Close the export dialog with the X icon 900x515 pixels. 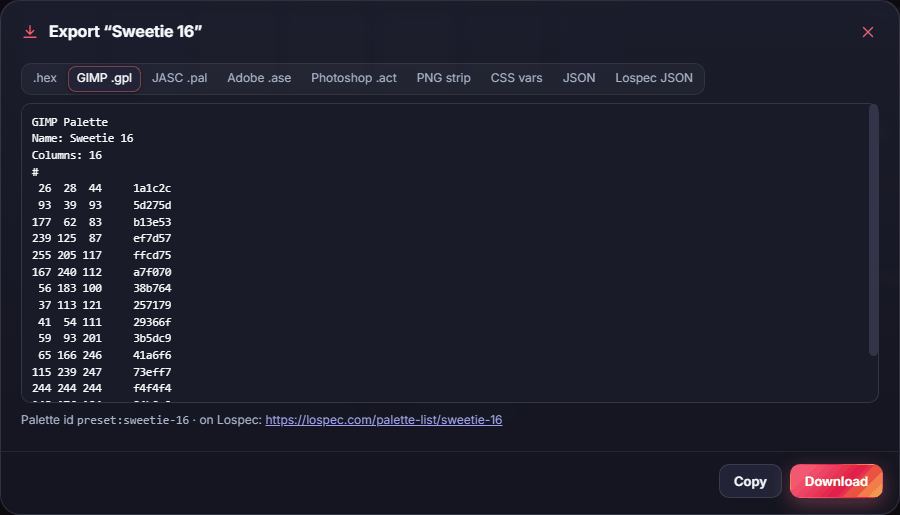pos(867,32)
